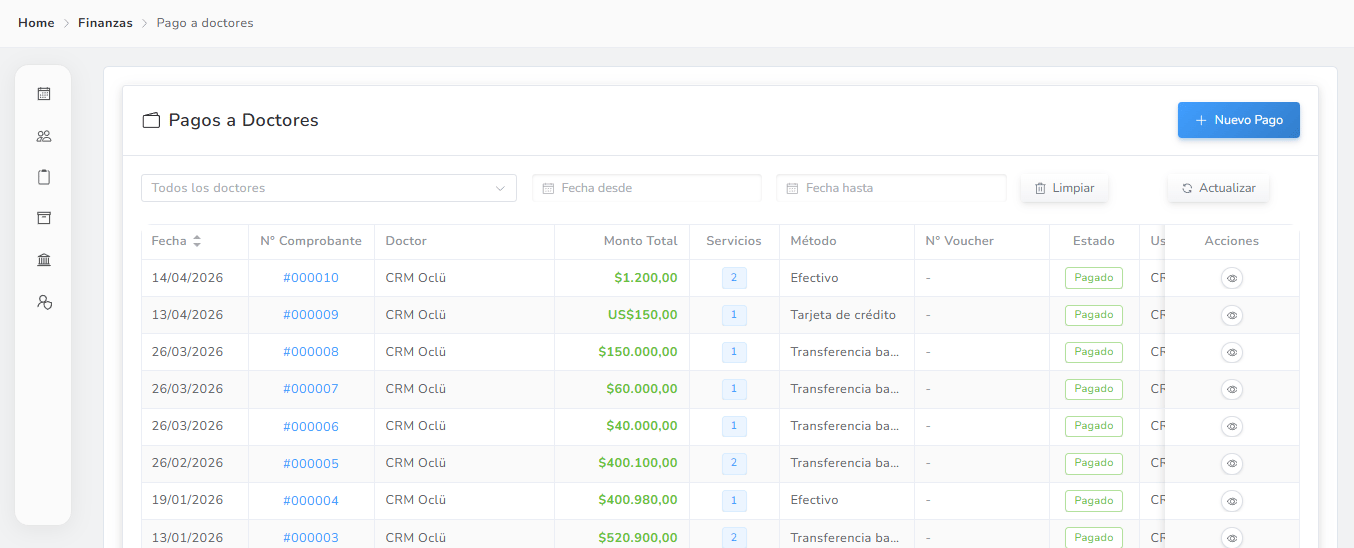Screen dimensions: 1354x548
Task: Open the calendar icon in sidebar
Action: coord(43,94)
